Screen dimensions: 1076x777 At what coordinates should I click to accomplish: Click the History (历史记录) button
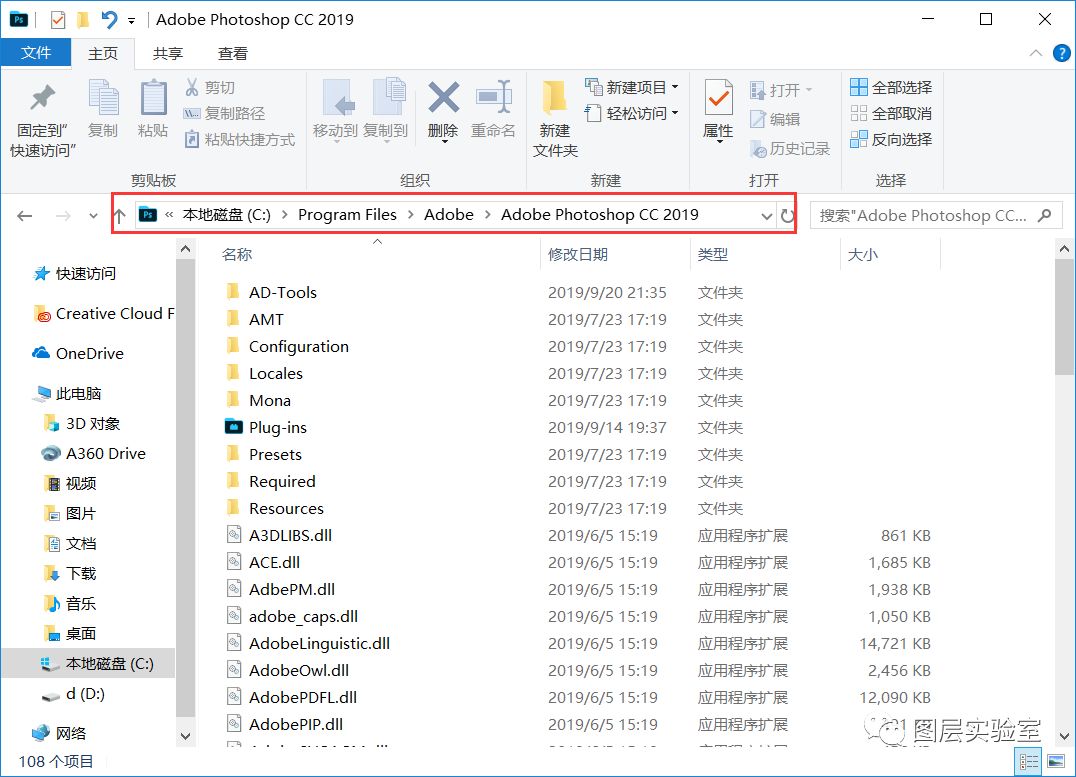tap(790, 148)
